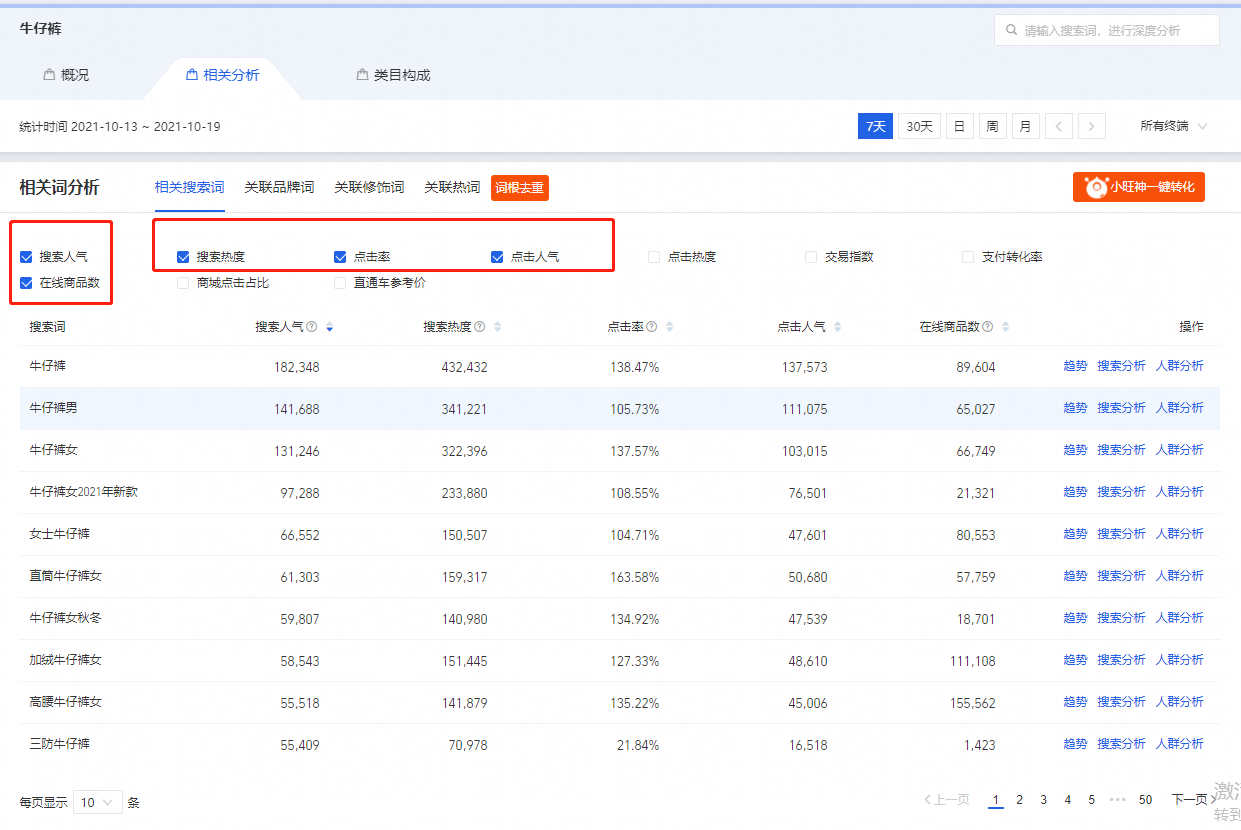The image size is (1241, 830).
Task: Open the 所有终端 dropdown
Action: tap(1174, 126)
